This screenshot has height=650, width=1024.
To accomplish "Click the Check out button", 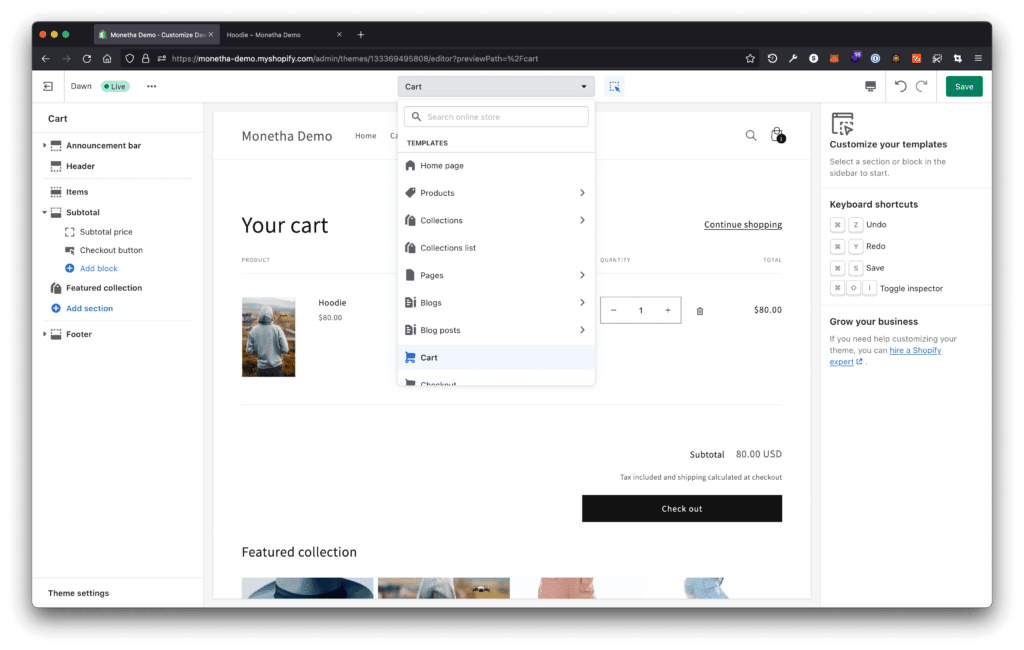I will (x=682, y=508).
